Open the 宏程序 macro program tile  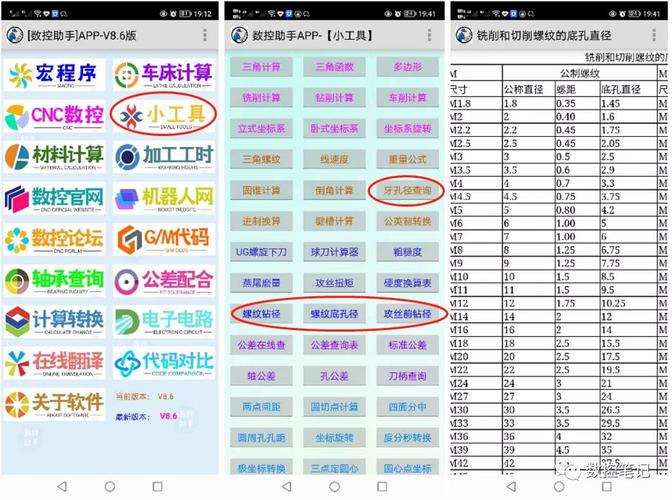54,75
